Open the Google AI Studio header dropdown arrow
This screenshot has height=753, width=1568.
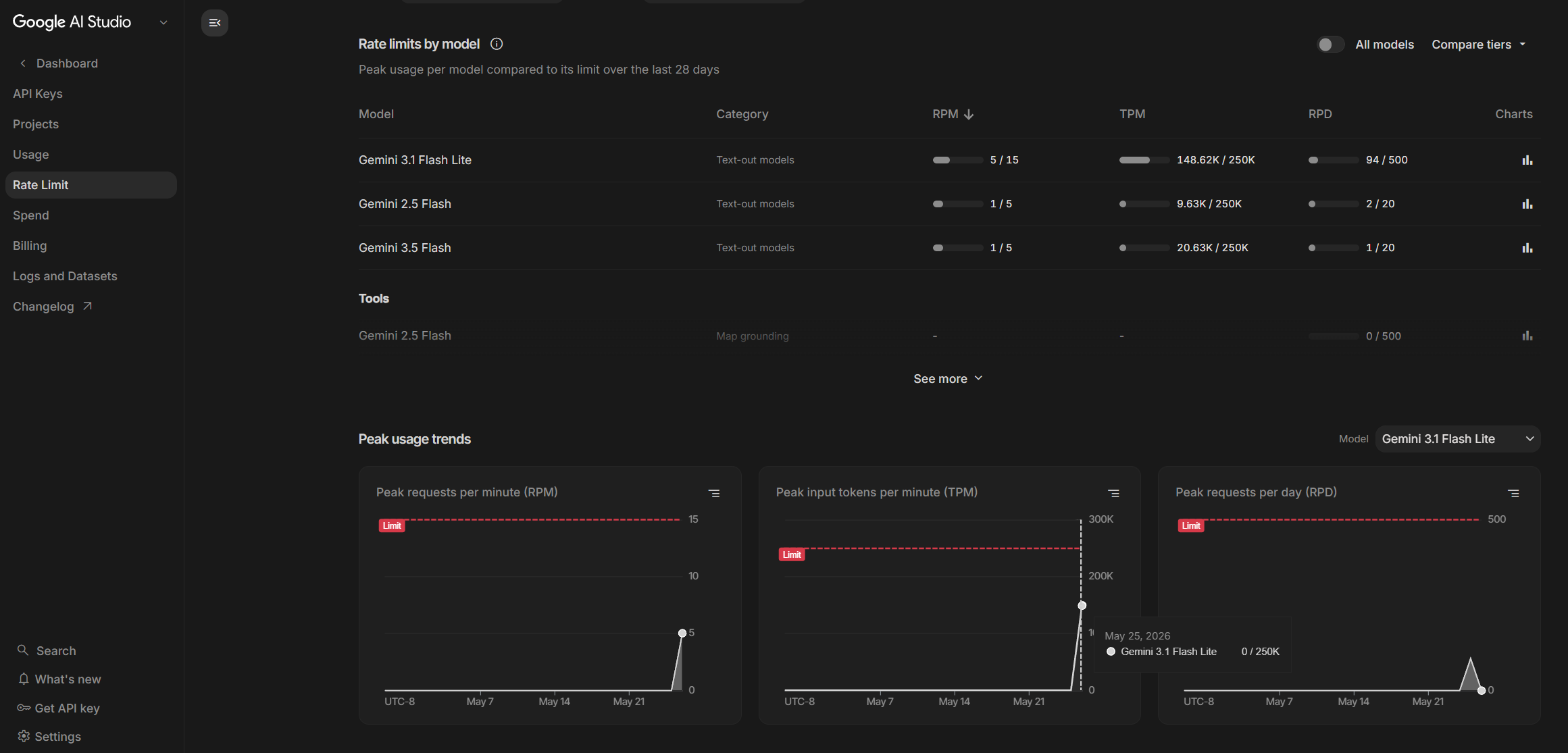tap(163, 22)
